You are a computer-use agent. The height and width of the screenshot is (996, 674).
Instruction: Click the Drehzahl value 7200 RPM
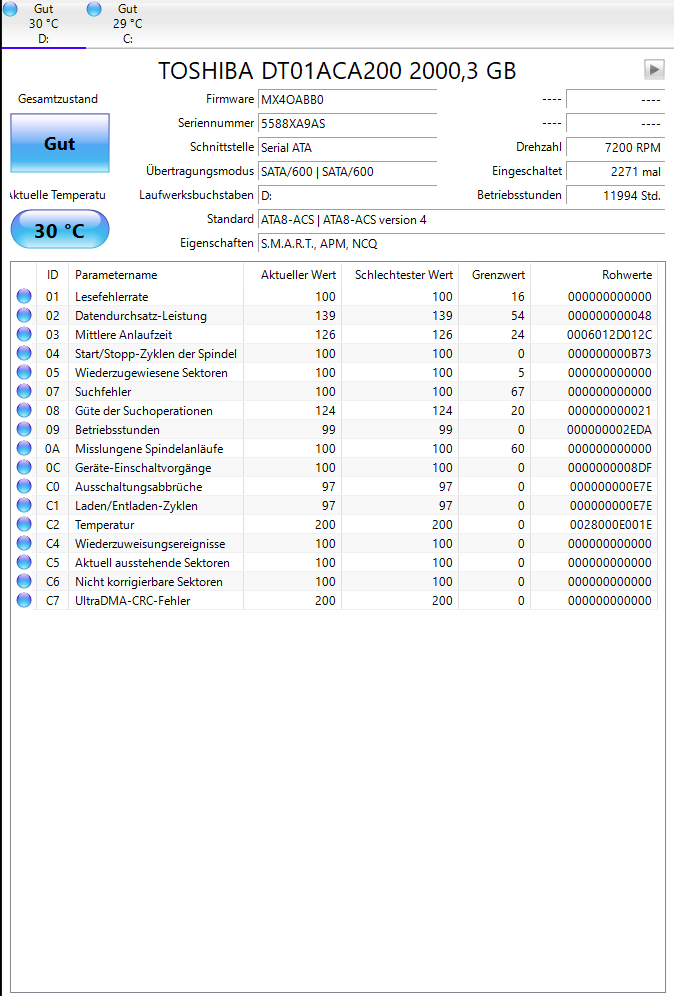tap(615, 147)
